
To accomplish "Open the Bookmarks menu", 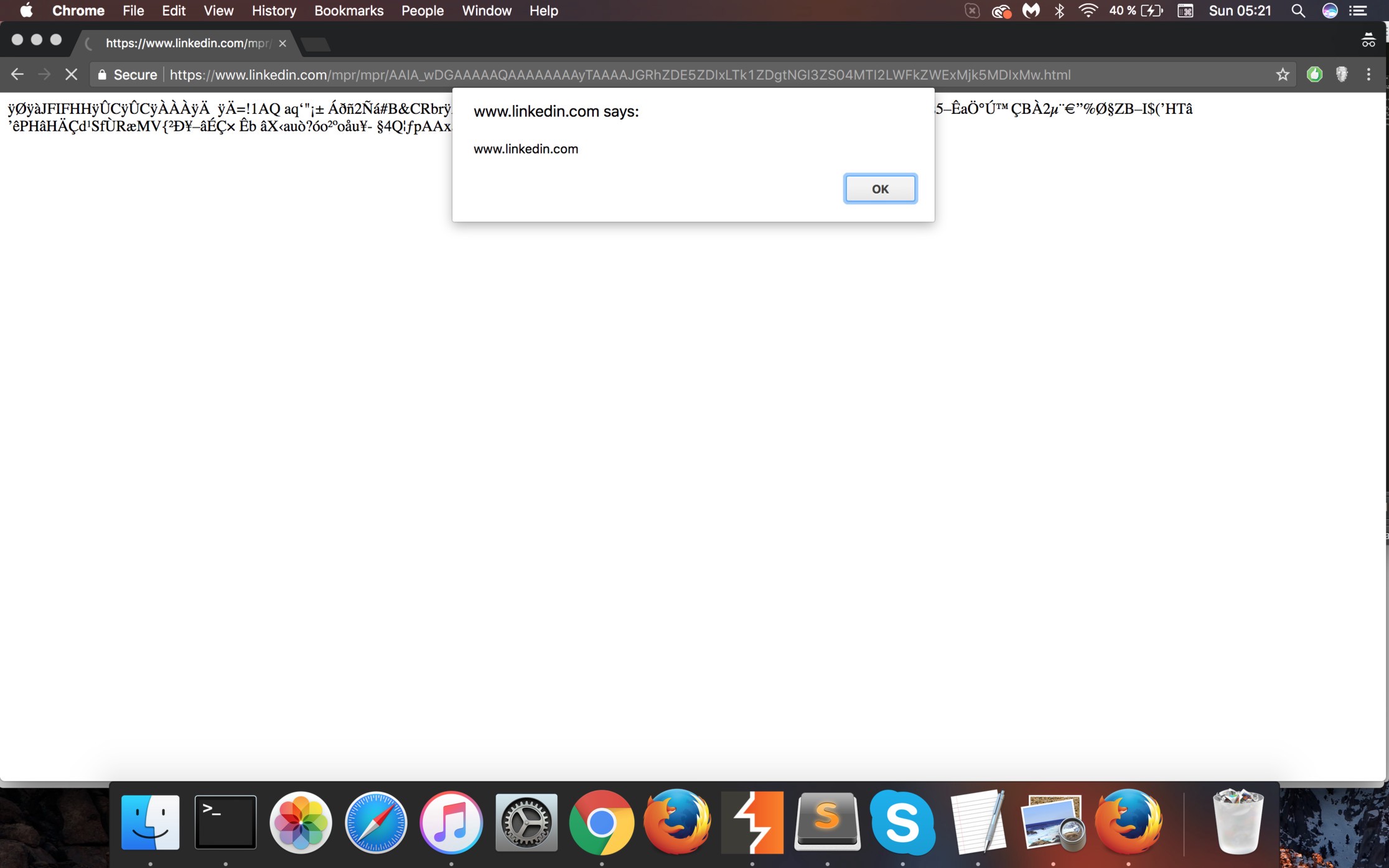I will click(x=348, y=11).
